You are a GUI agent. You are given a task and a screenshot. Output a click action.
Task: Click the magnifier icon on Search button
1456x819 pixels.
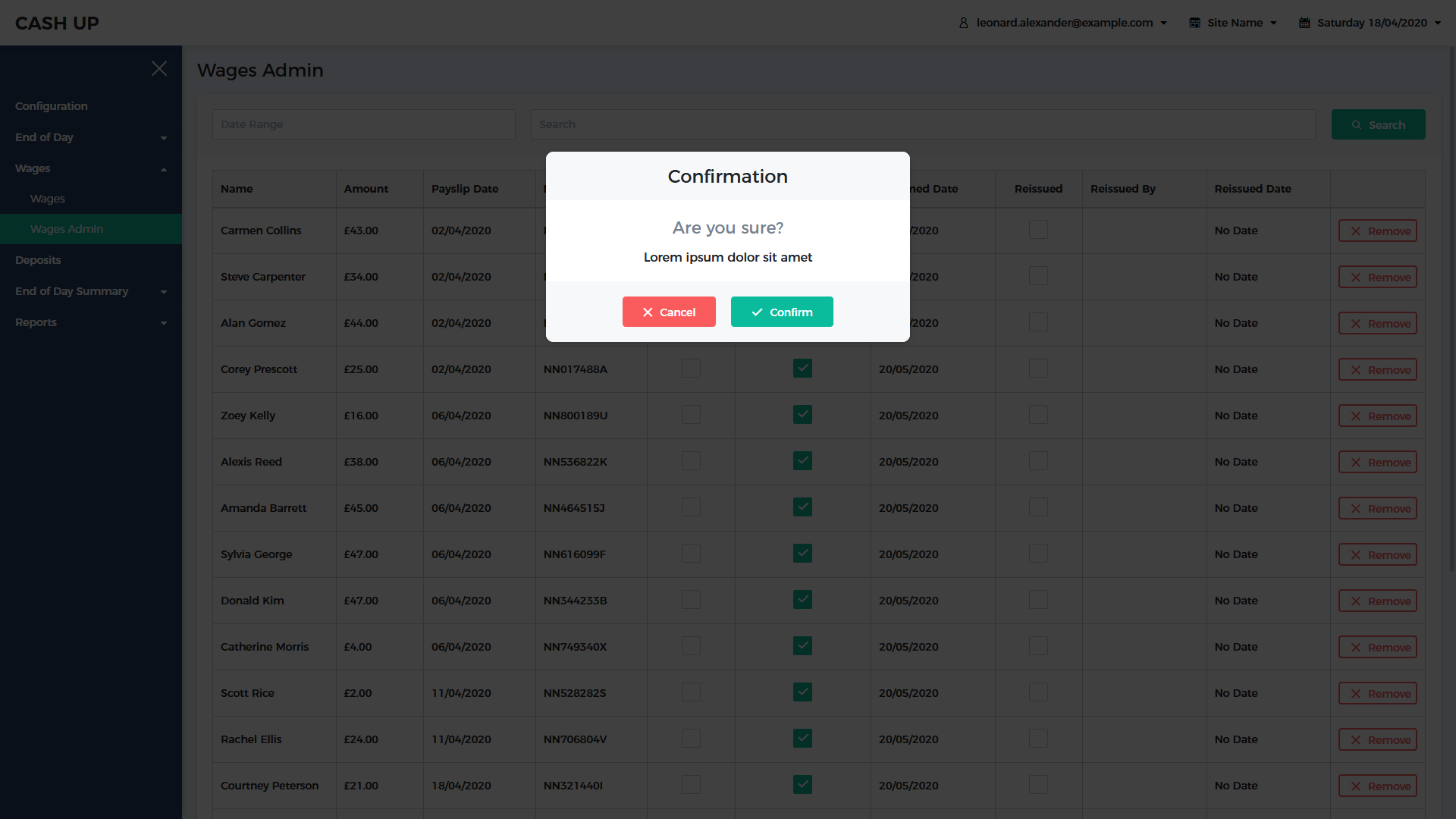(1357, 125)
